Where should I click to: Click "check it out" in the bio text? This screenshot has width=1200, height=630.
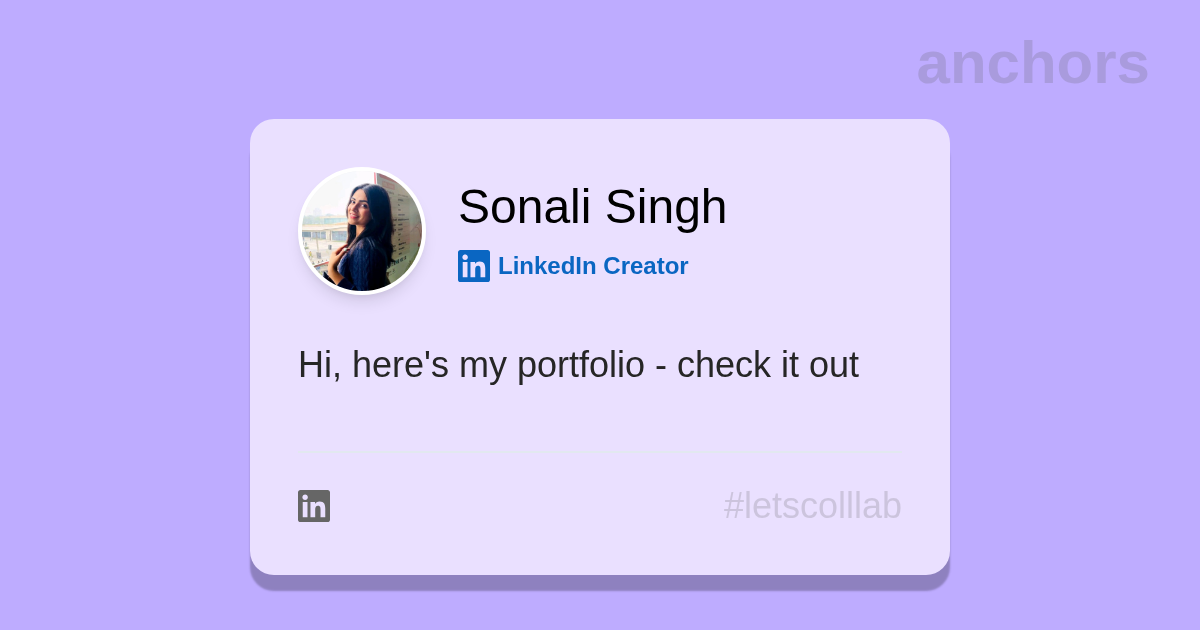point(767,365)
